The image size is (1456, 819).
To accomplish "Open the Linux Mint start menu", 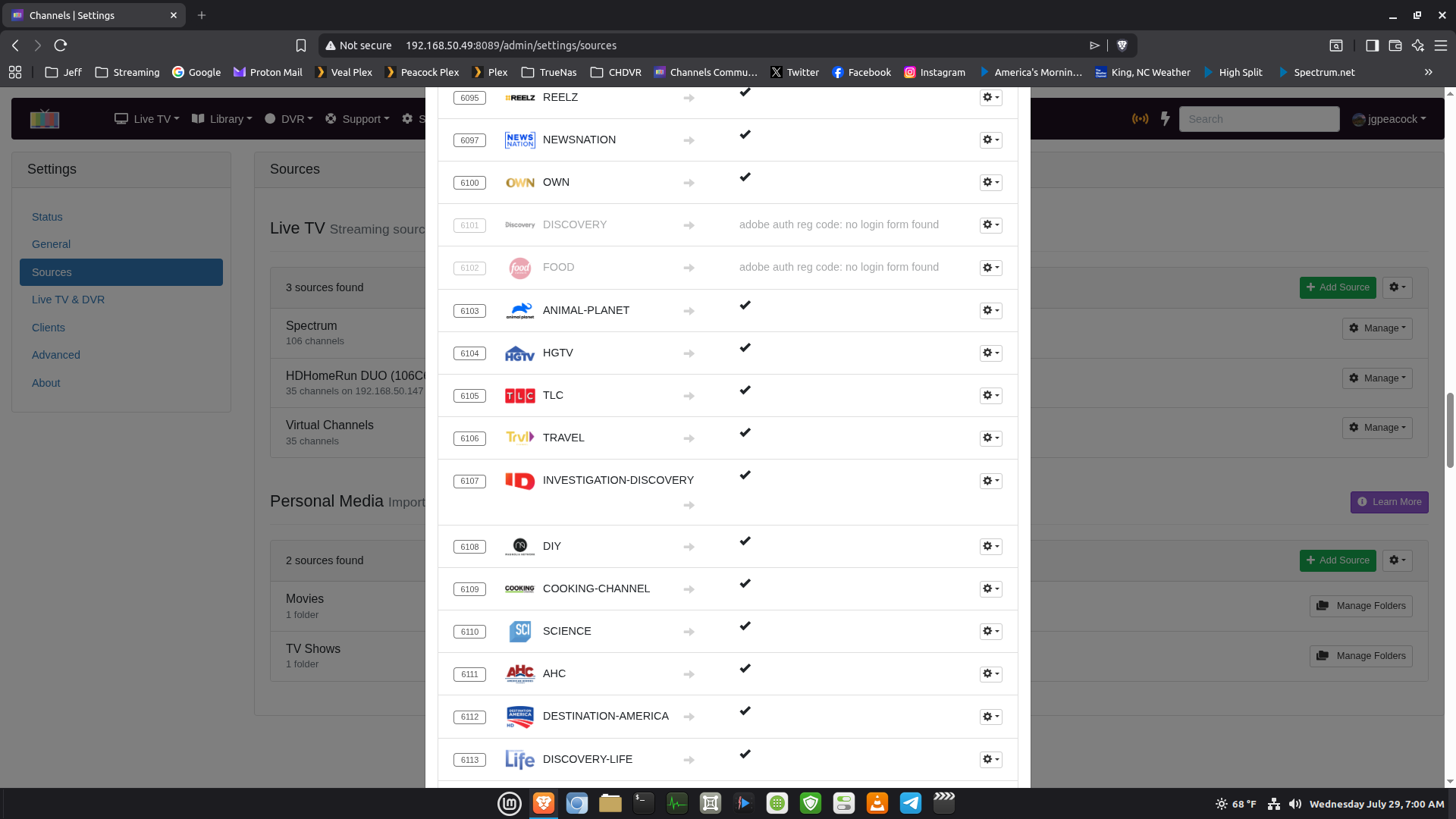I will point(510,803).
